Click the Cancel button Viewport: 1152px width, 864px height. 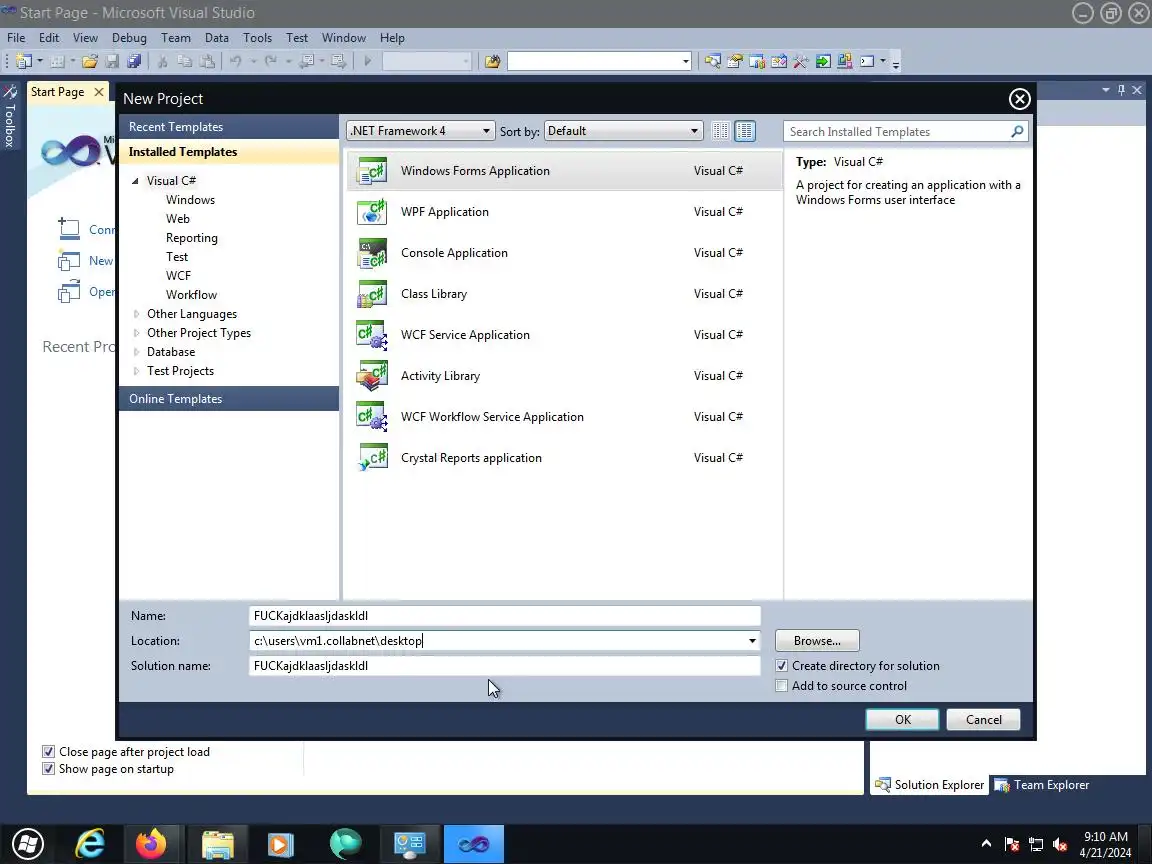pyautogui.click(x=983, y=719)
